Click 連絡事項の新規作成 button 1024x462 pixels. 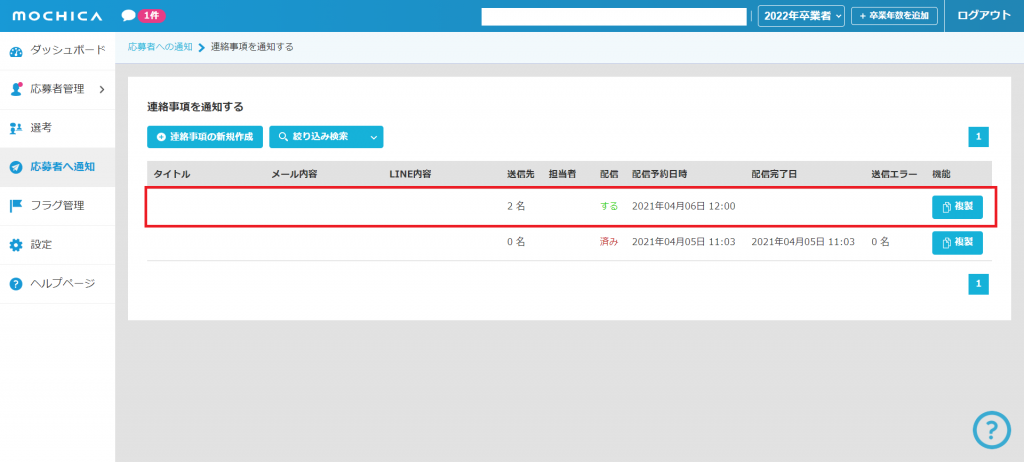click(x=205, y=137)
